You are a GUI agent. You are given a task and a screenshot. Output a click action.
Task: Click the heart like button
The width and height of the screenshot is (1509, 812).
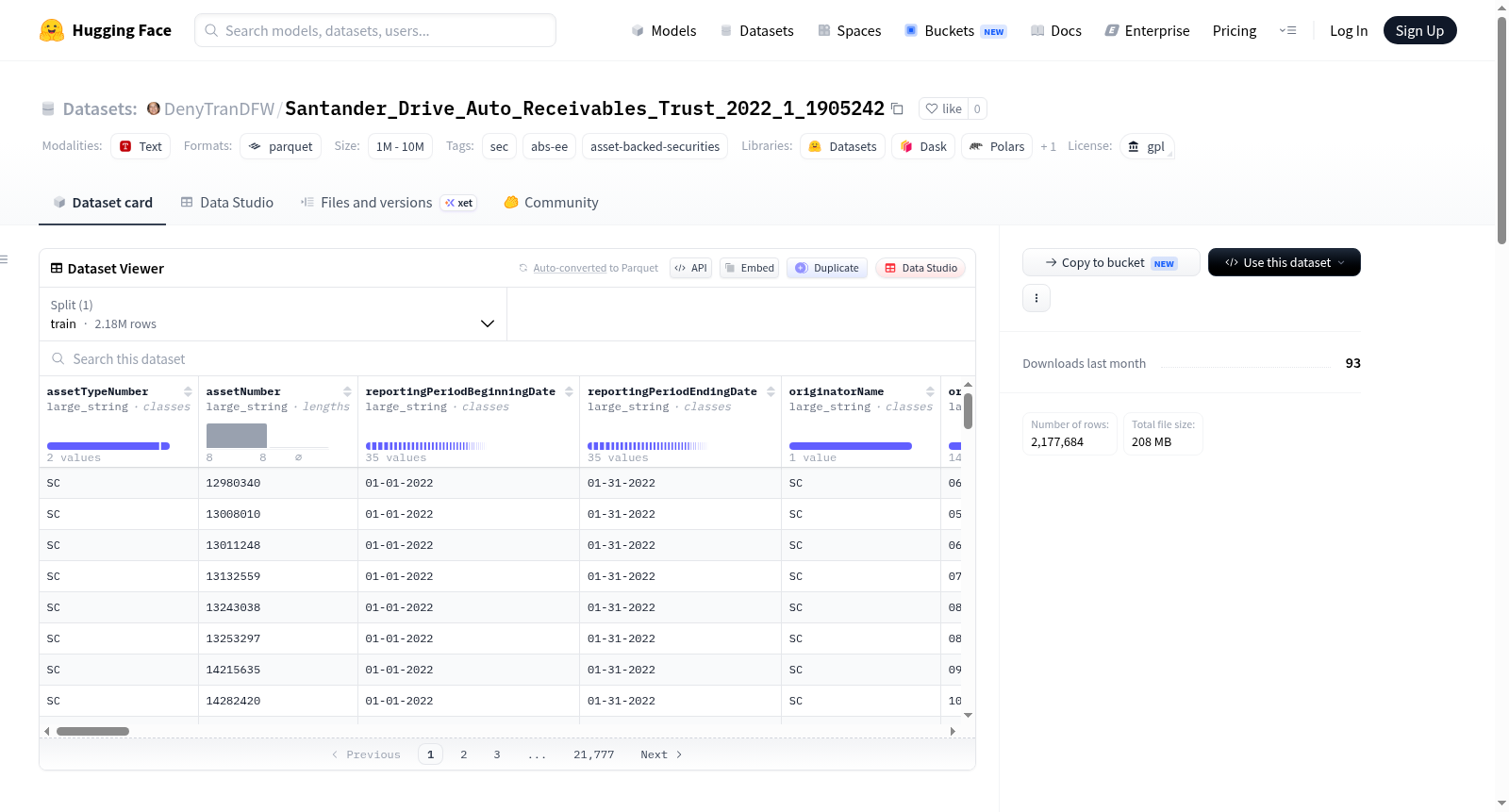pos(943,108)
